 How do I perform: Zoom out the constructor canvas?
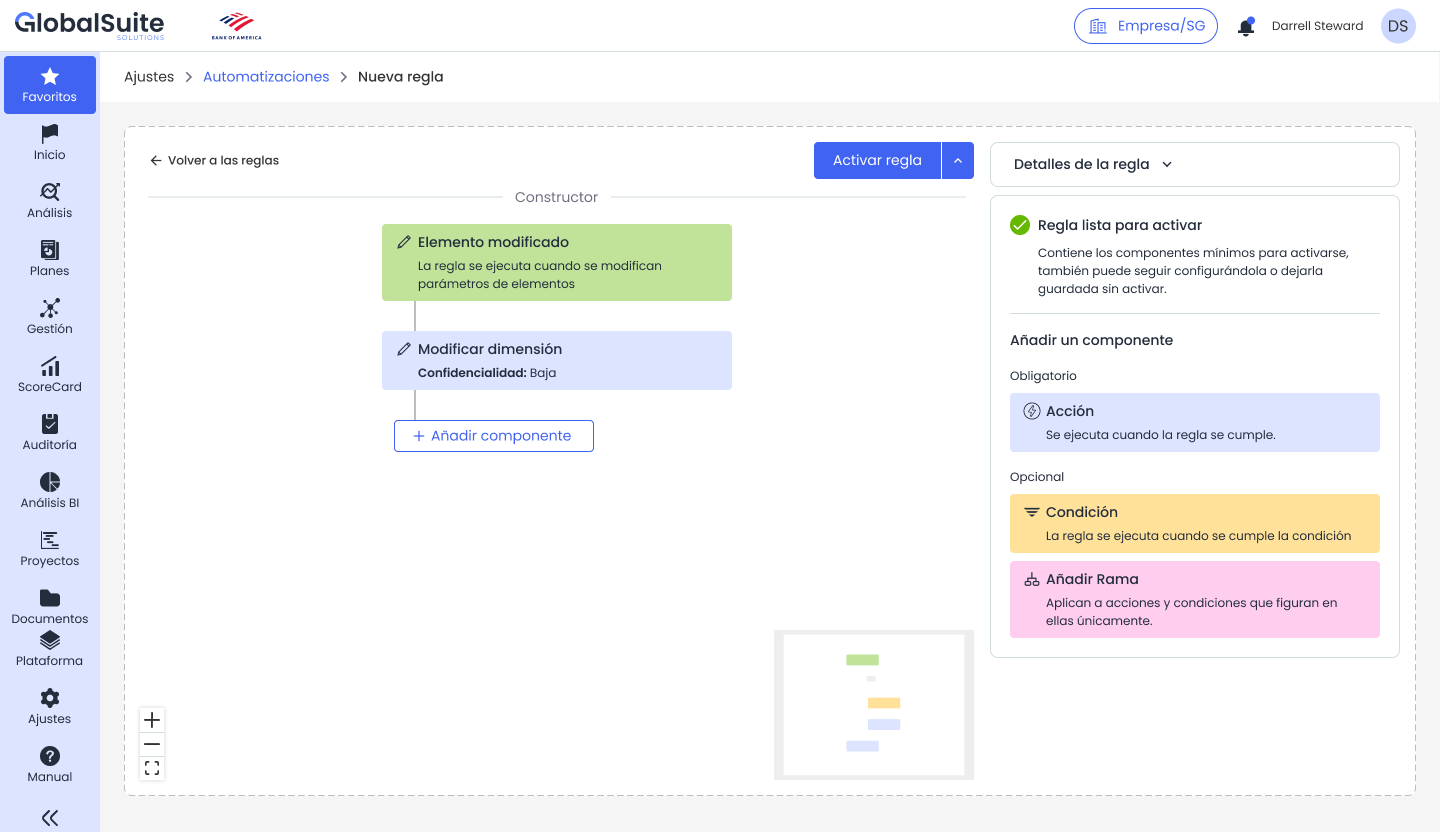(152, 744)
